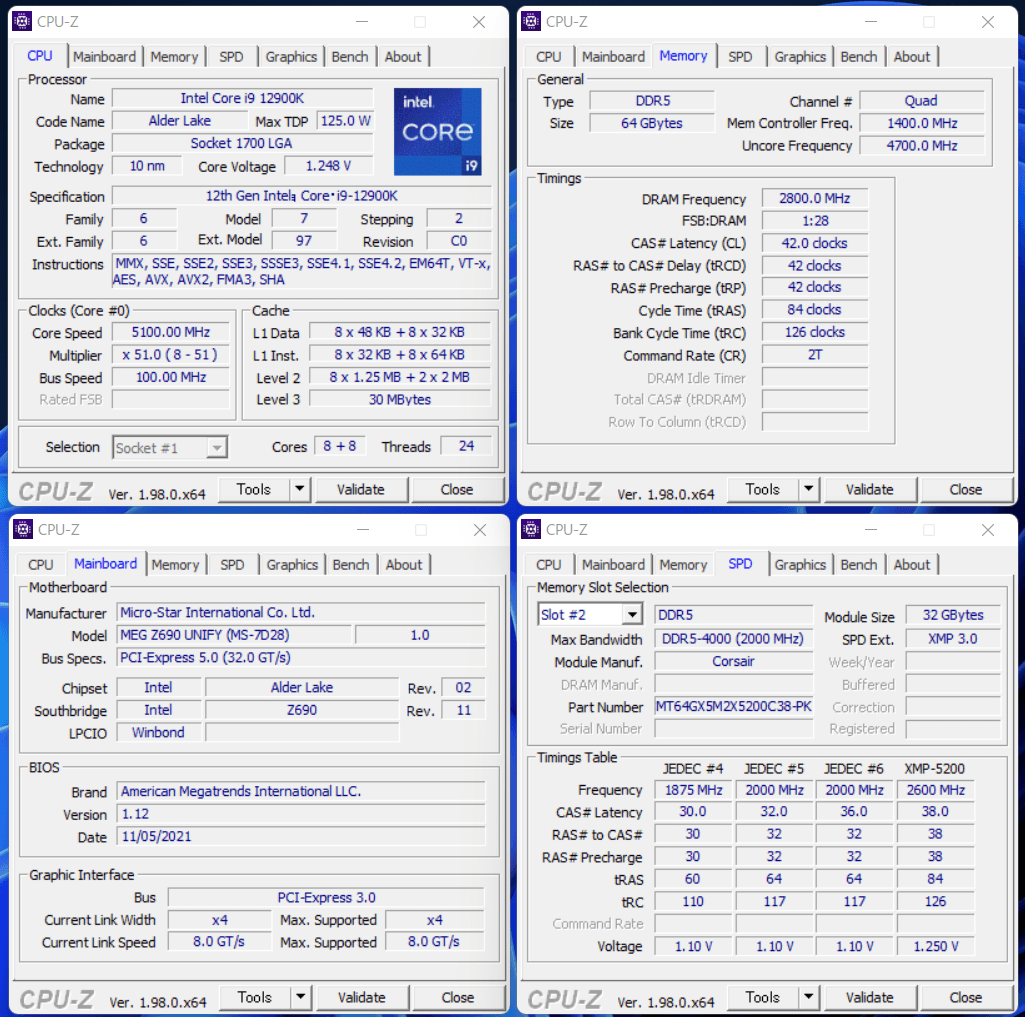This screenshot has height=1017, width=1025.
Task: Switch to the Memory tab in the SPD-tab window
Action: click(x=683, y=564)
